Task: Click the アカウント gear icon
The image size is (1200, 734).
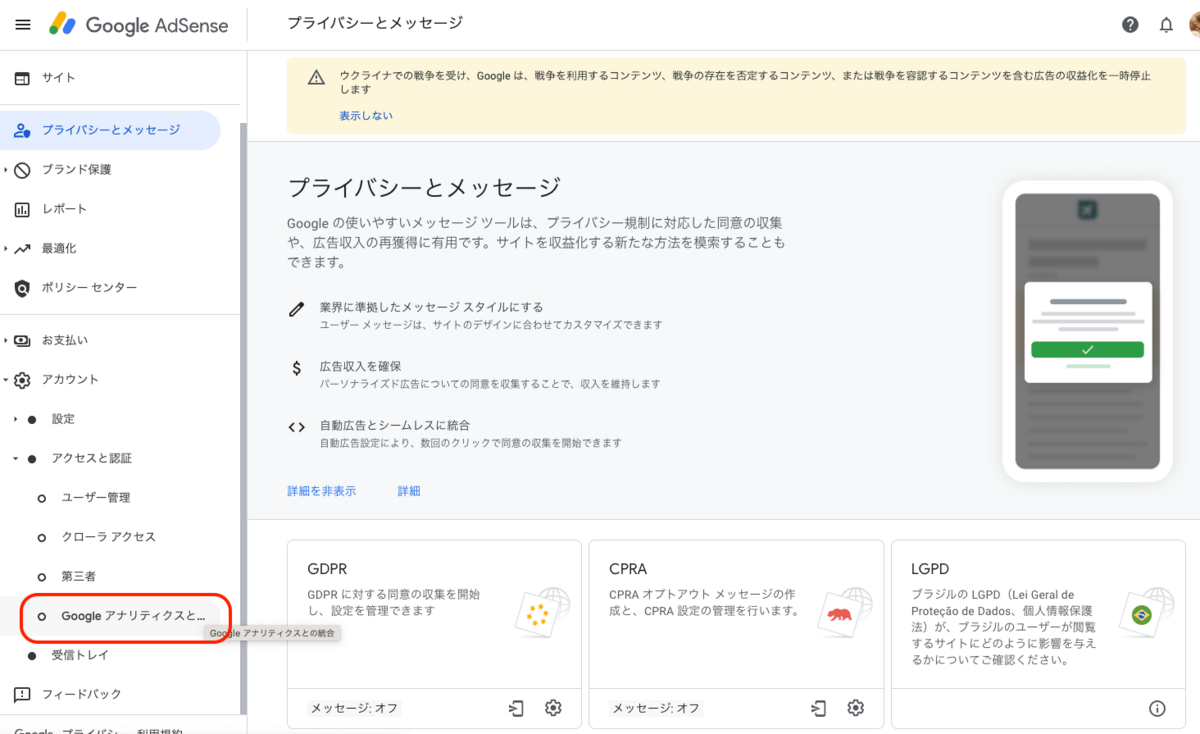Action: coord(22,380)
